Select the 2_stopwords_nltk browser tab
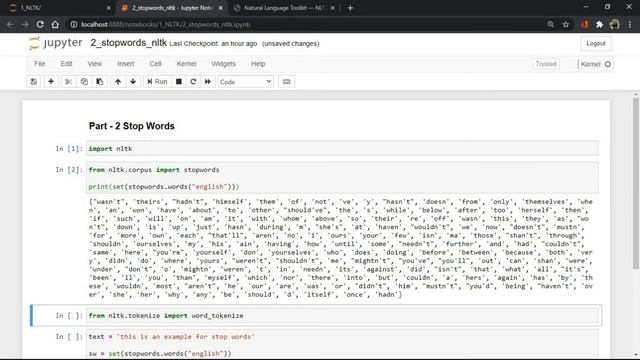The height and width of the screenshot is (360, 640). coord(171,8)
